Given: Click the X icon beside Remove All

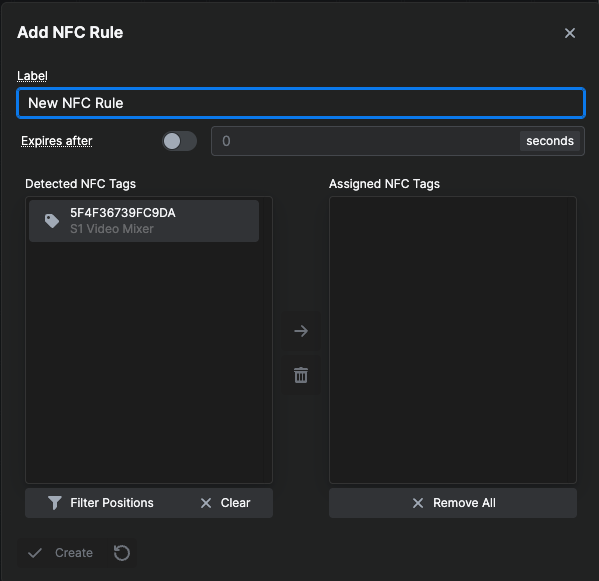Looking at the screenshot, I should point(418,503).
